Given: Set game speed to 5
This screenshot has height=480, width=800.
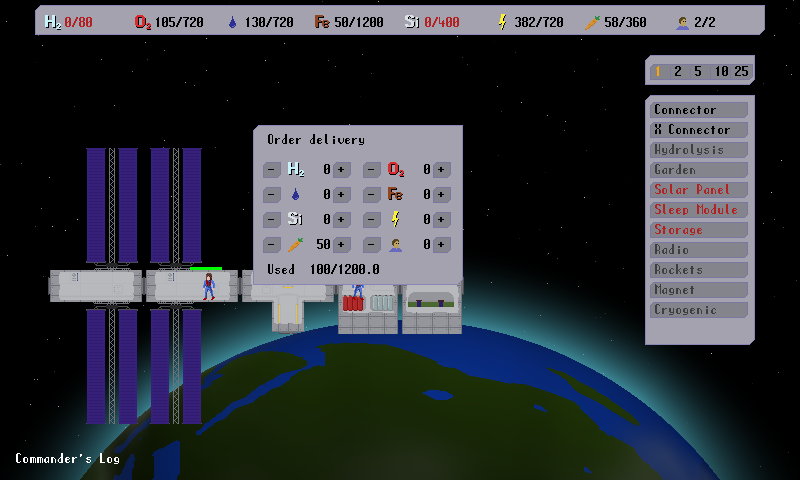Looking at the screenshot, I should pyautogui.click(x=698, y=71).
